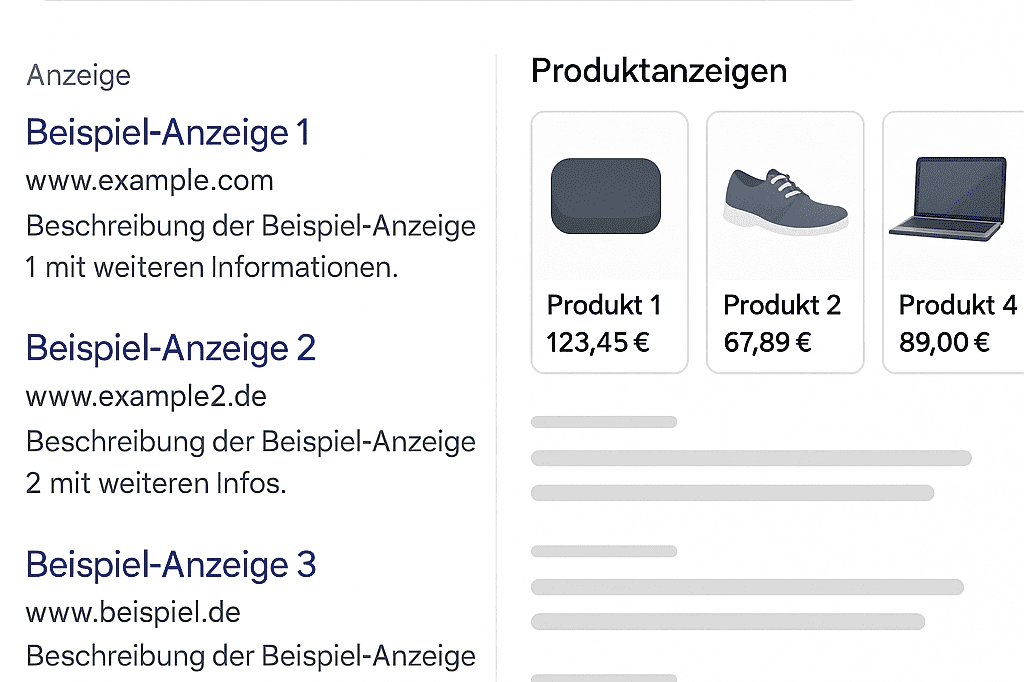Select the Produkt 2 title text

coord(782,305)
